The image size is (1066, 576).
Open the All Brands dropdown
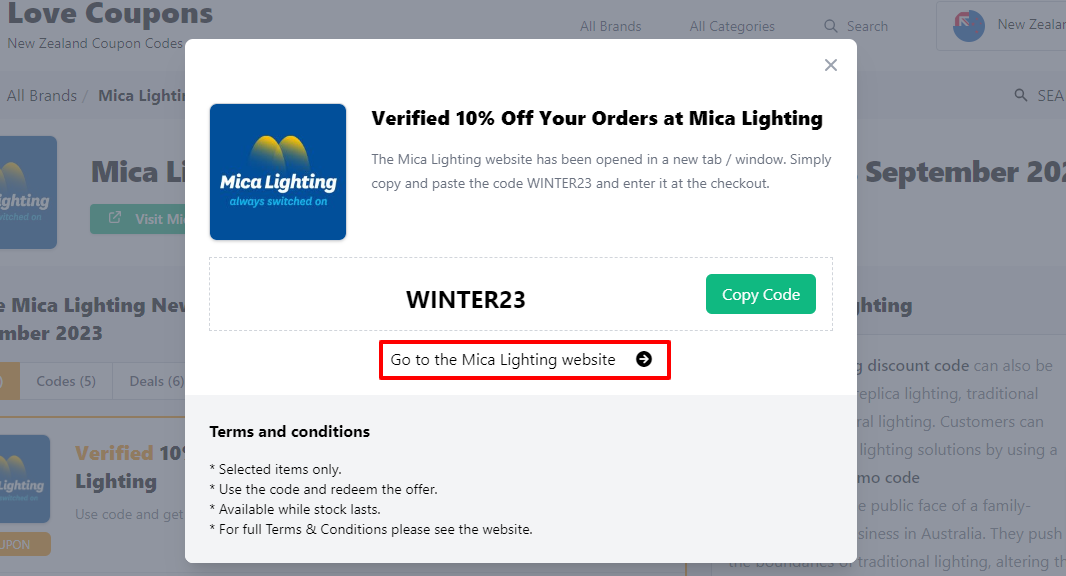(x=610, y=26)
